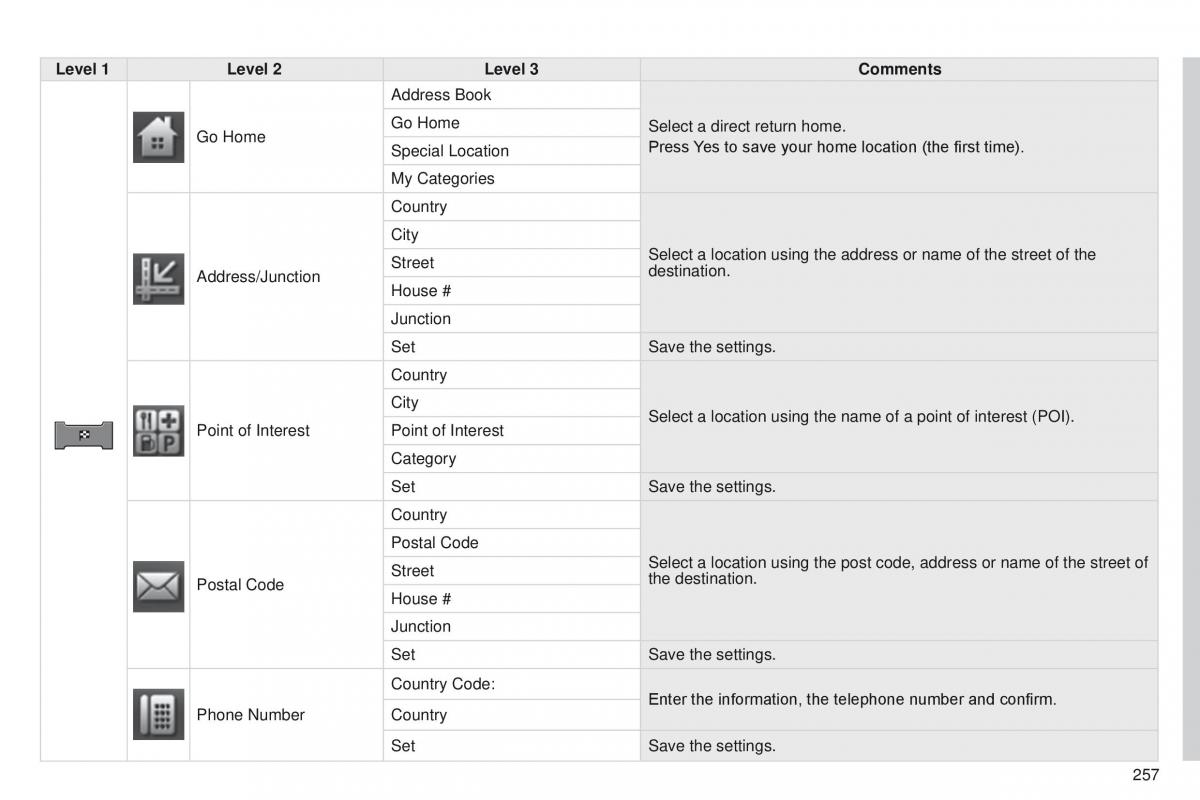This screenshot has height=800, width=1200.
Task: Select the Address/Junction map icon
Action: pos(159,278)
